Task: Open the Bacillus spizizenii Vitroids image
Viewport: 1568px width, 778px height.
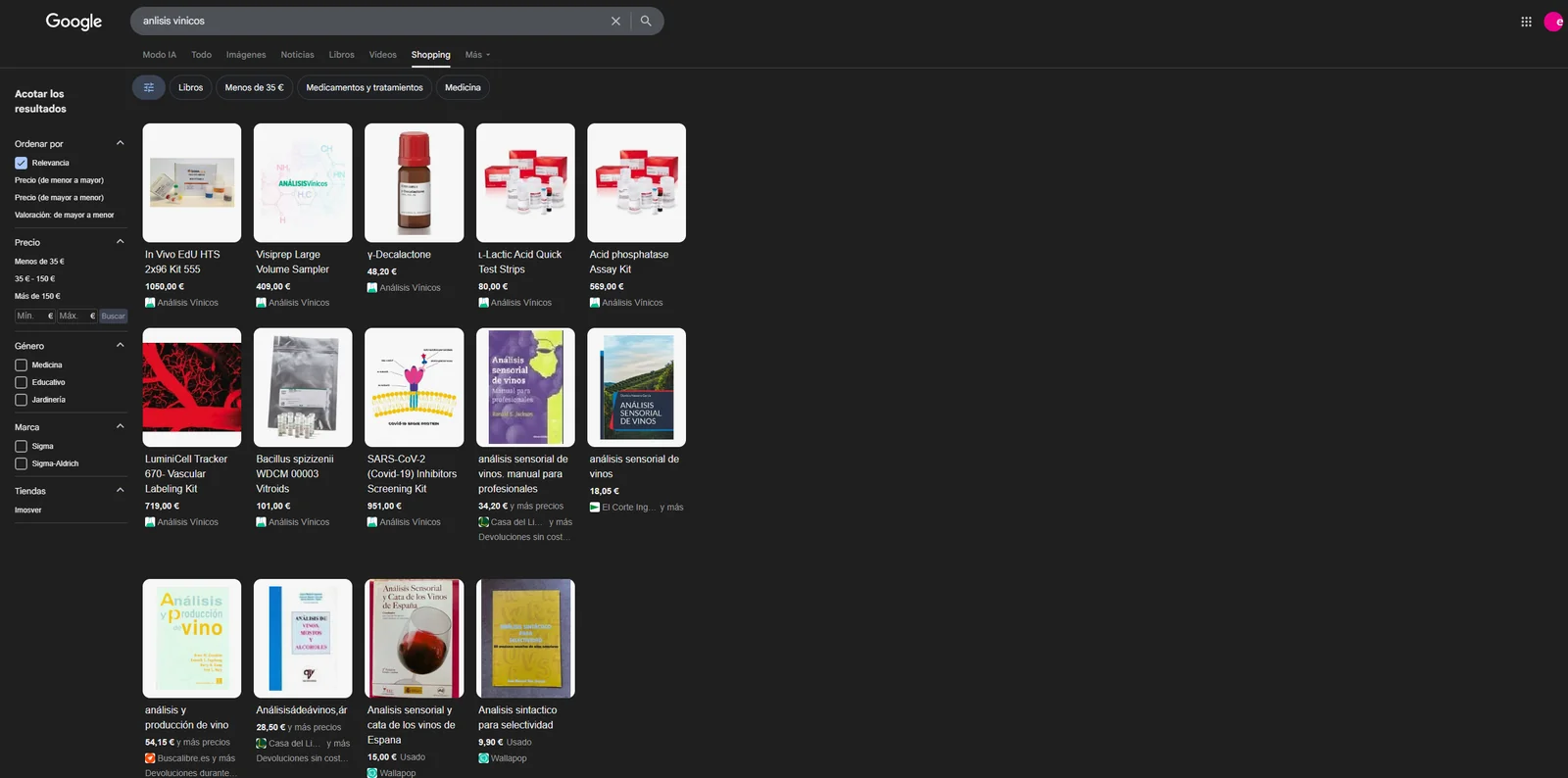Action: pos(303,387)
